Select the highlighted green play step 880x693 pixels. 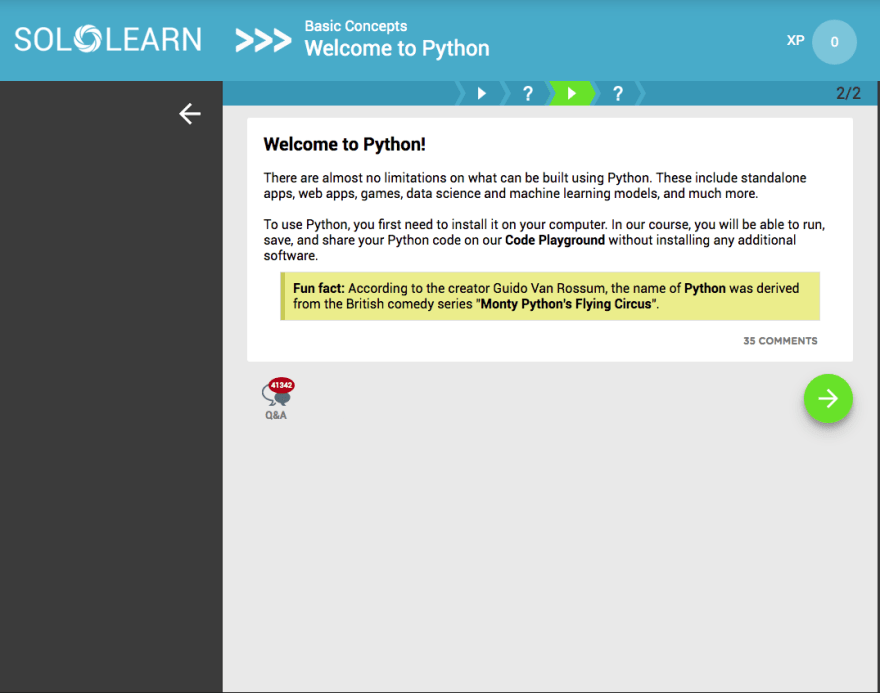coord(572,93)
